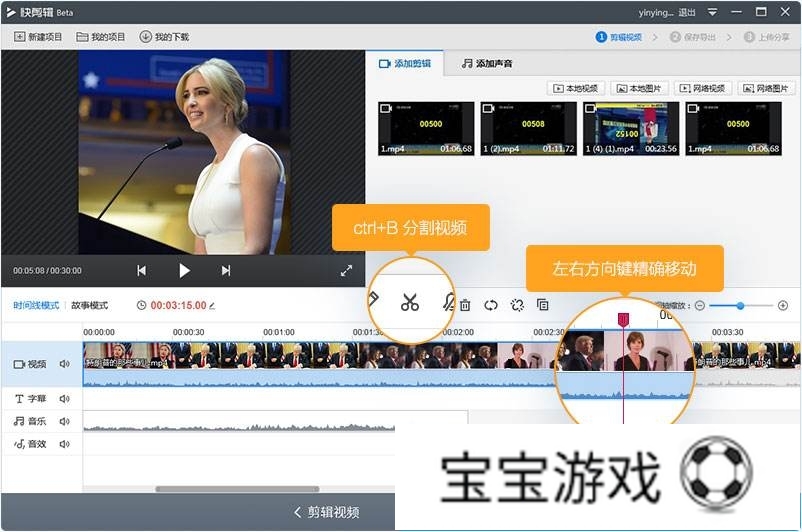Image resolution: width=802 pixels, height=532 pixels.
Task: Click the 网络视频 online video button
Action: pyautogui.click(x=703, y=88)
